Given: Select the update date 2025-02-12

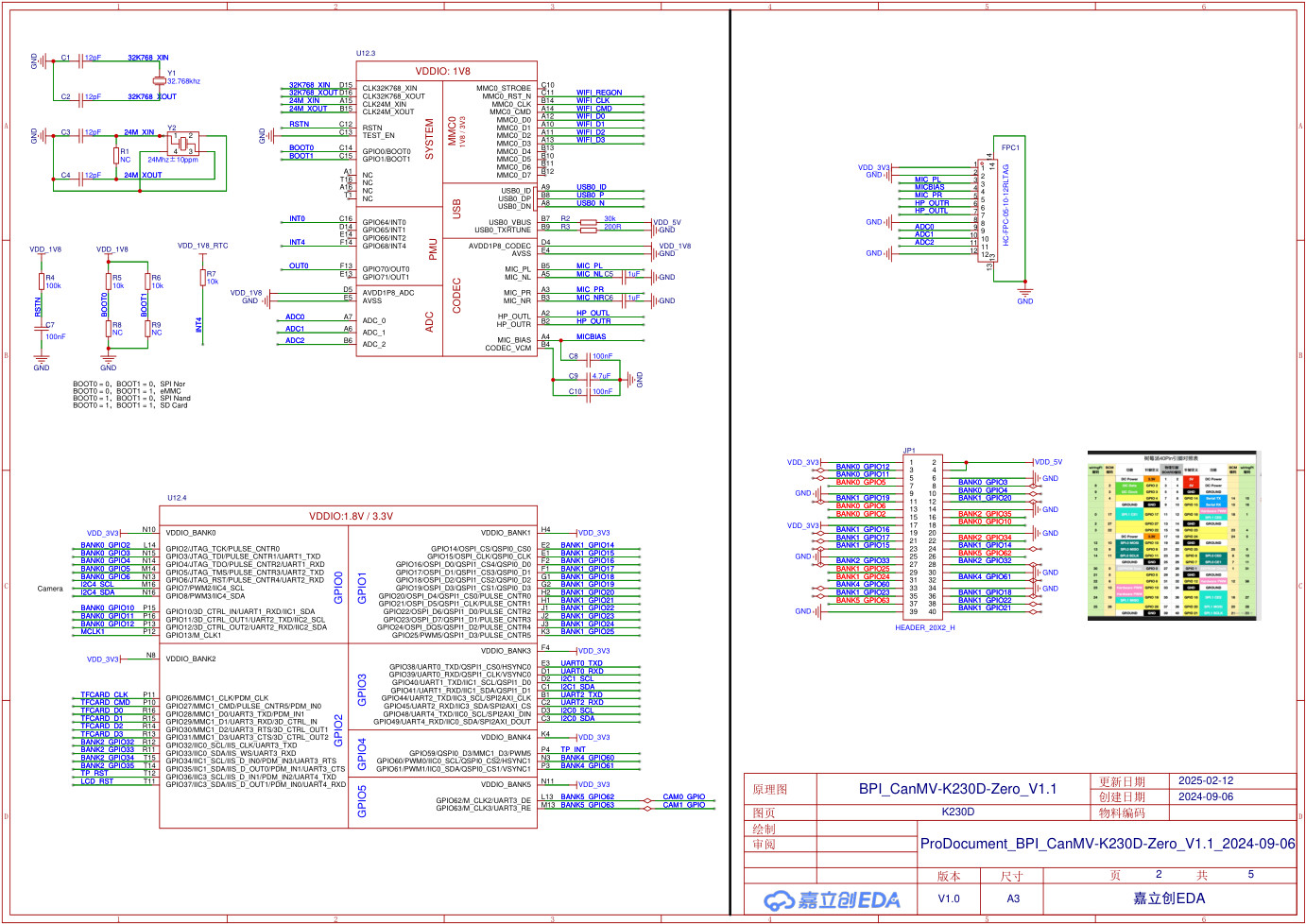Looking at the screenshot, I should [x=1206, y=780].
